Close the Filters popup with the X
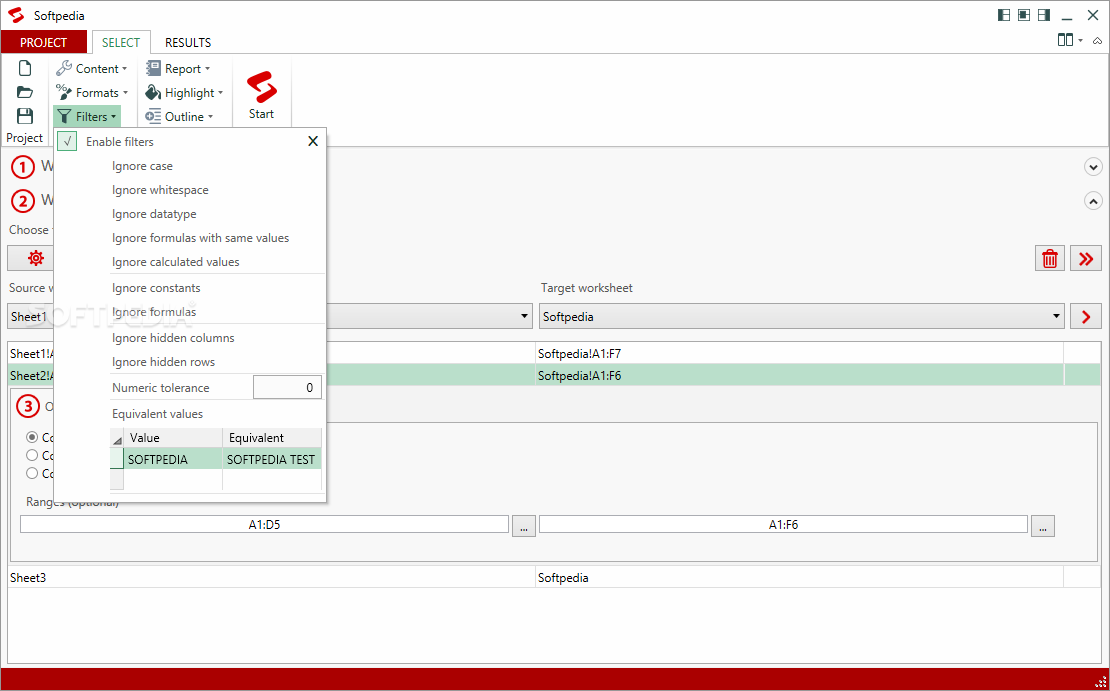The height and width of the screenshot is (691, 1110). coord(313,141)
